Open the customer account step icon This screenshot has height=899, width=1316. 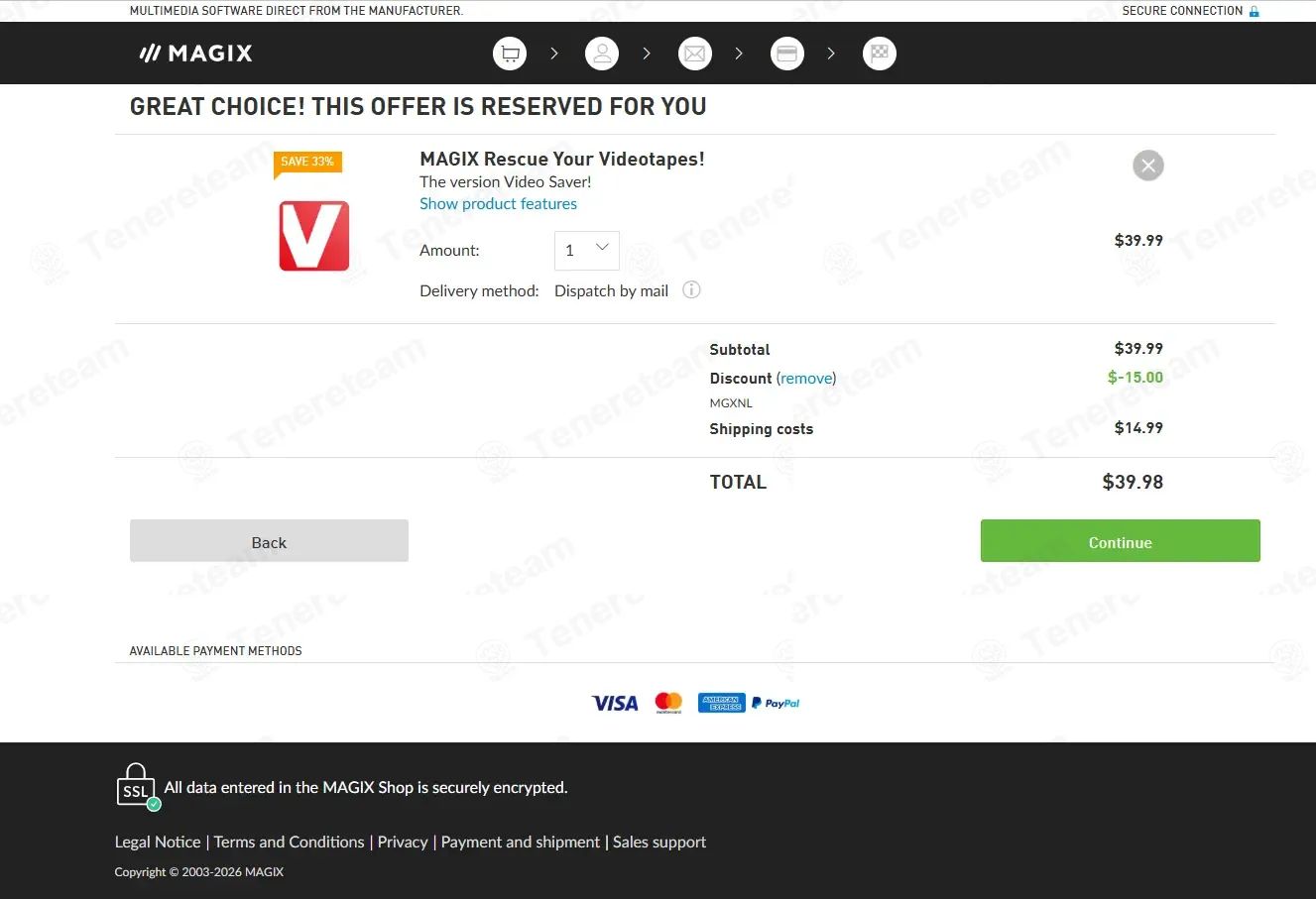click(x=602, y=54)
